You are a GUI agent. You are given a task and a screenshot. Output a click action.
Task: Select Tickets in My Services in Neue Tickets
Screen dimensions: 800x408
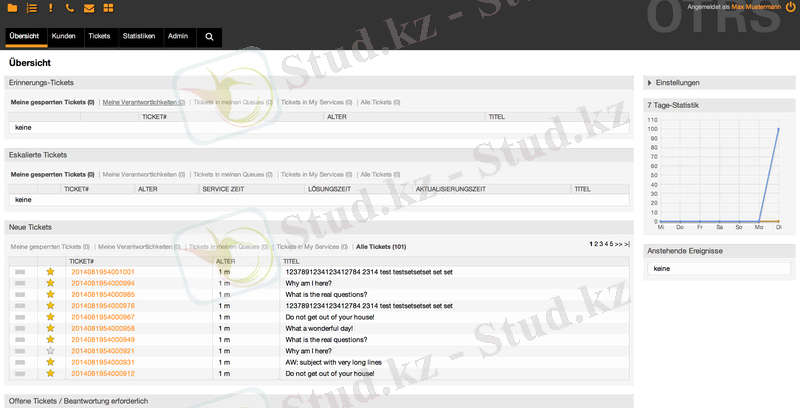312,247
